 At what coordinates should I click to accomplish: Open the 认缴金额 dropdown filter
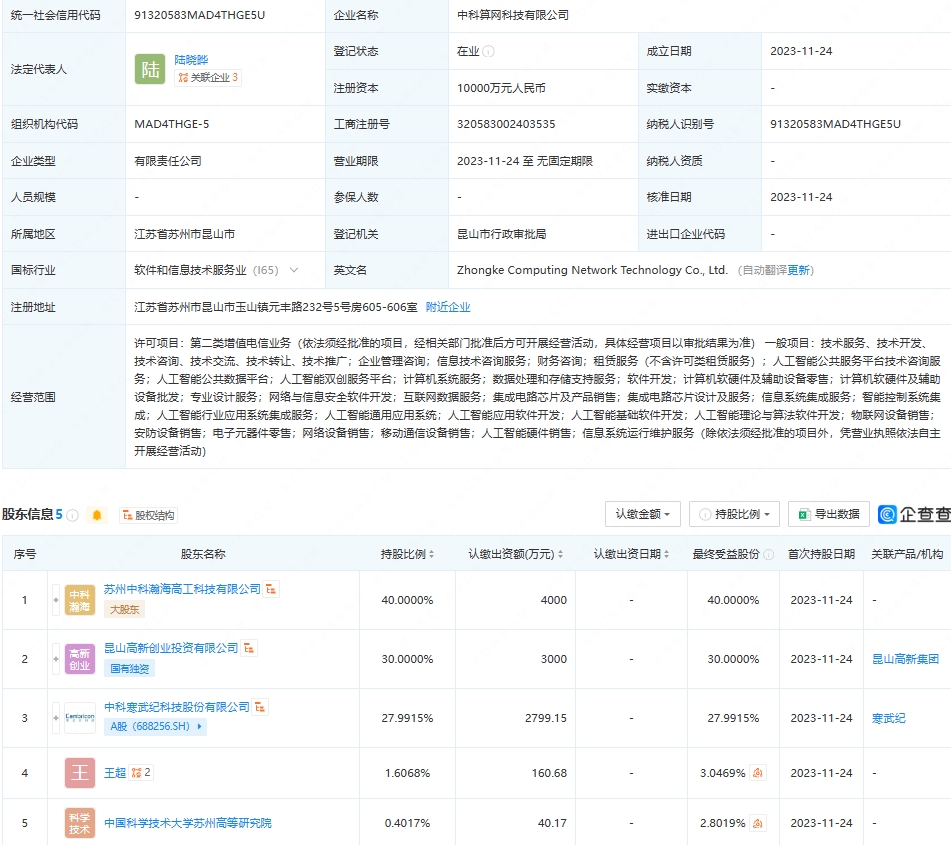(x=642, y=514)
